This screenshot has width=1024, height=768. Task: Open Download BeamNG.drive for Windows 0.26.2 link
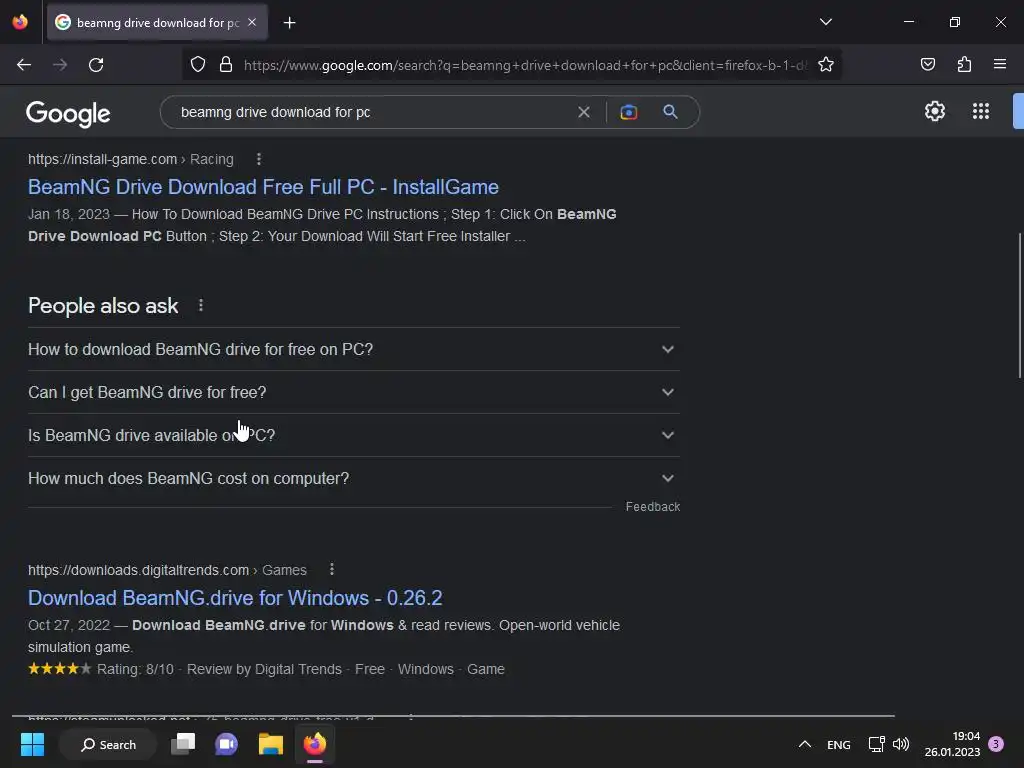[x=235, y=598]
